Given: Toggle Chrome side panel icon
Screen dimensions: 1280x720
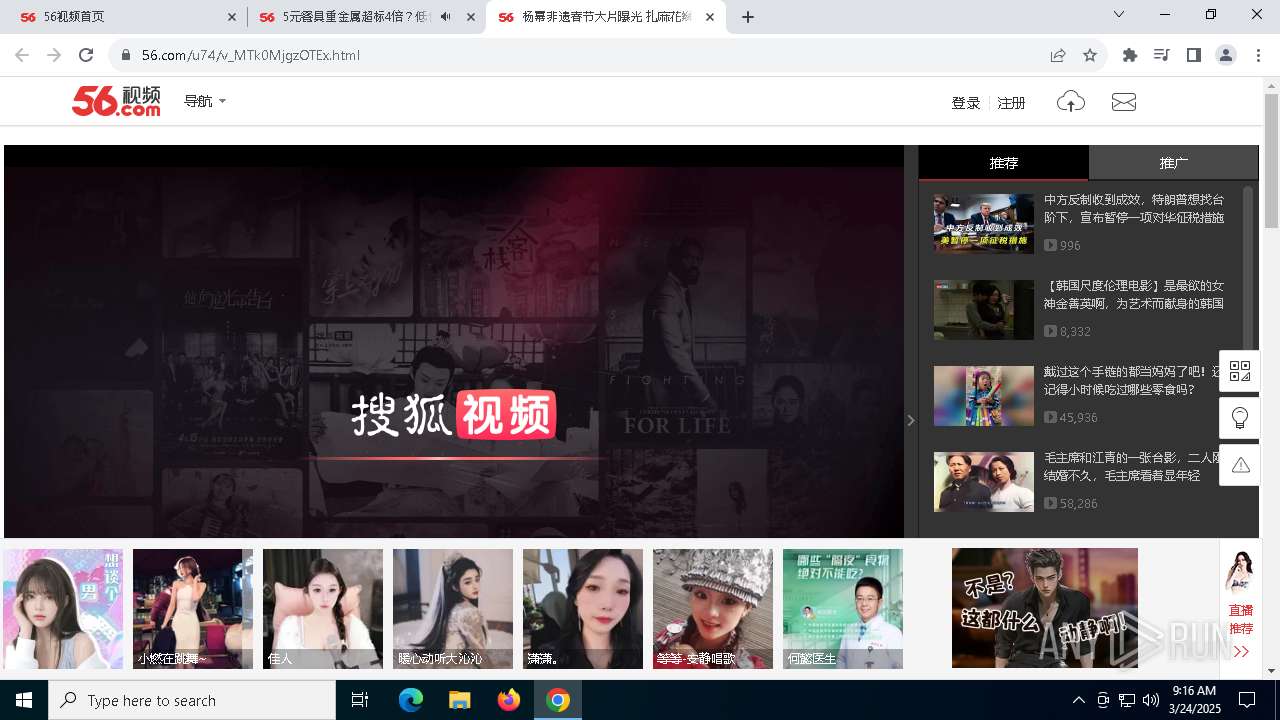Looking at the screenshot, I should 1193,55.
